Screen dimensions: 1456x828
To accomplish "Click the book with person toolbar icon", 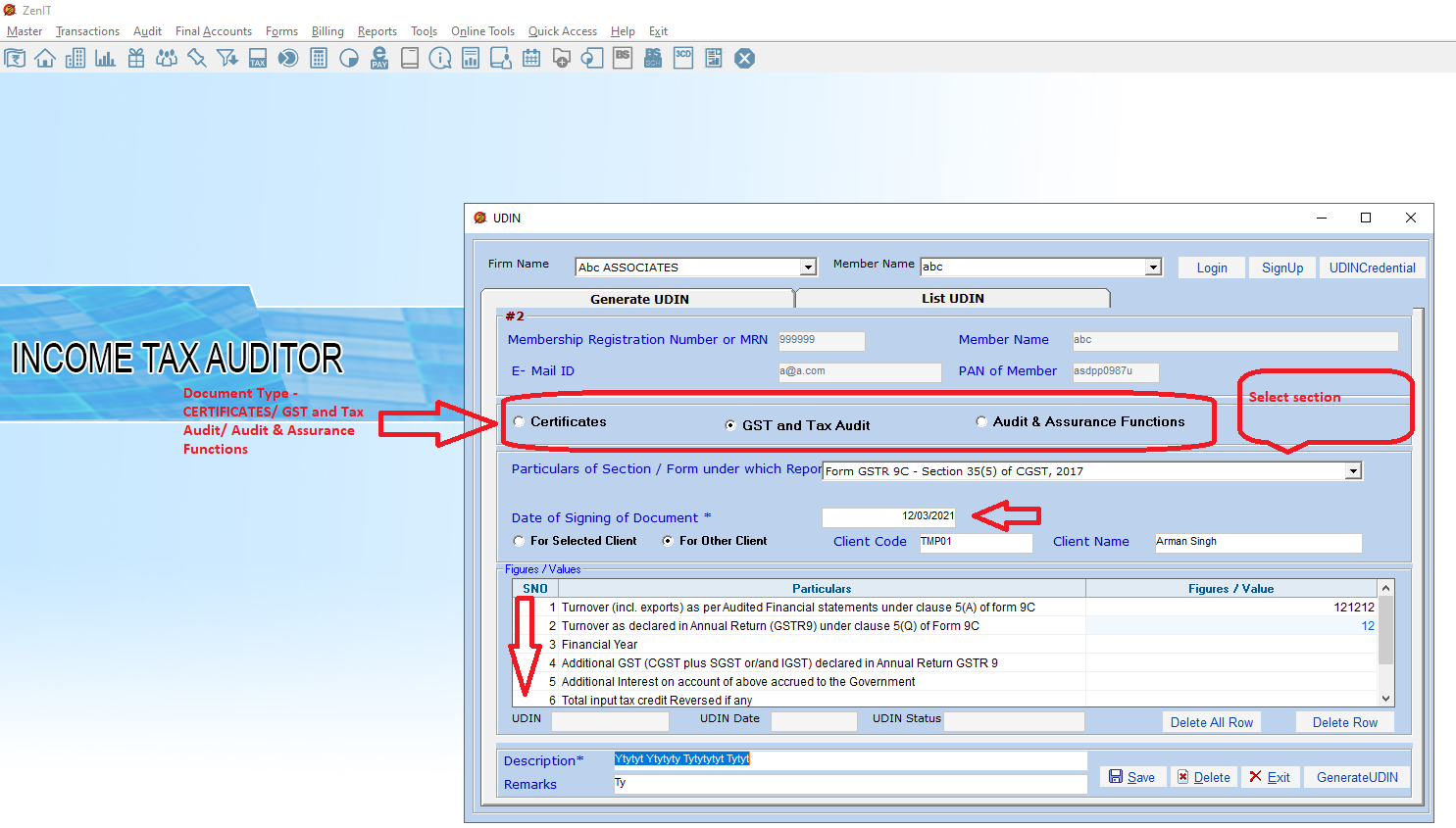I will (501, 59).
